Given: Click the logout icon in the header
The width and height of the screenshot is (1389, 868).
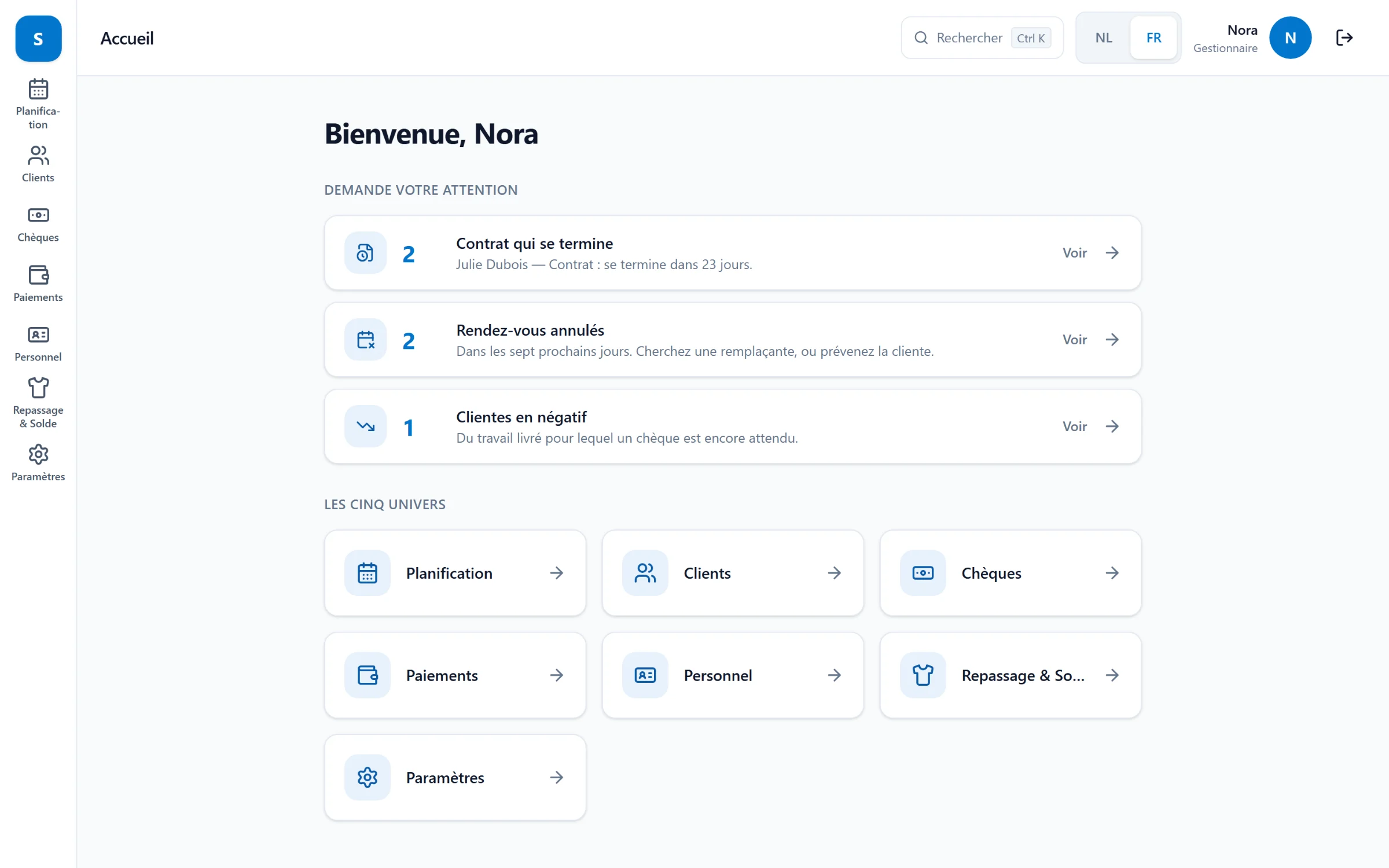Looking at the screenshot, I should pyautogui.click(x=1344, y=38).
